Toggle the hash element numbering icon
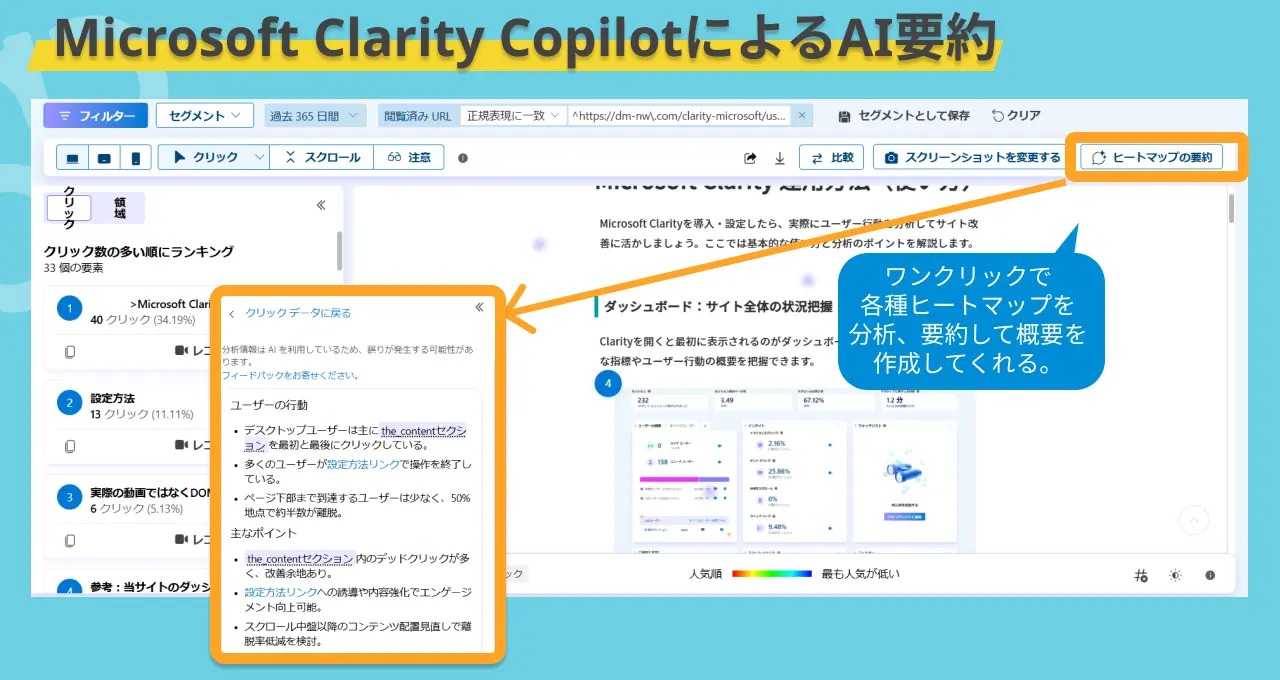 pyautogui.click(x=1141, y=575)
